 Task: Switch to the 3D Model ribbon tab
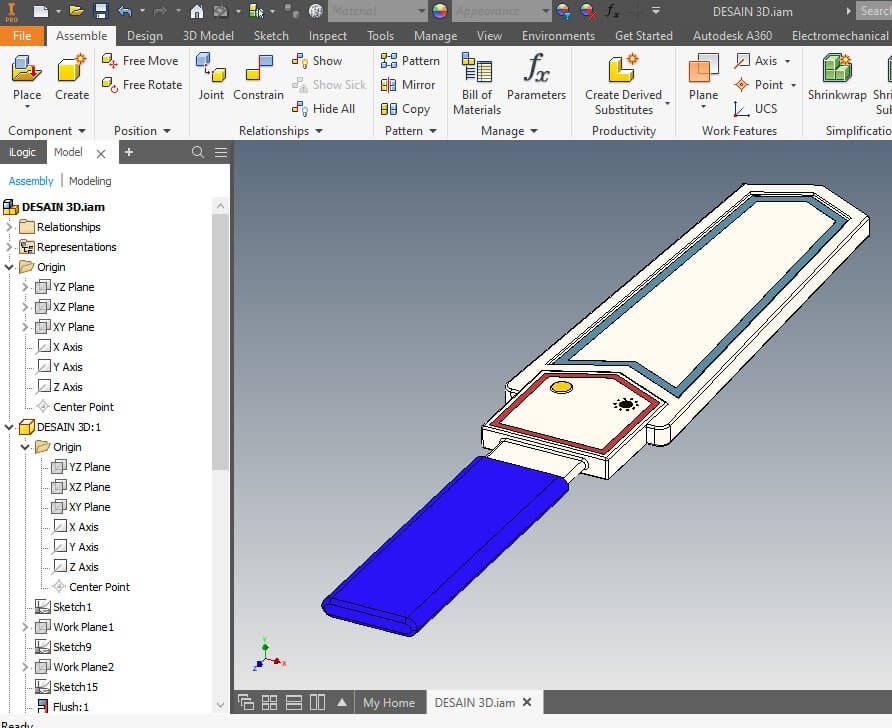[x=208, y=36]
